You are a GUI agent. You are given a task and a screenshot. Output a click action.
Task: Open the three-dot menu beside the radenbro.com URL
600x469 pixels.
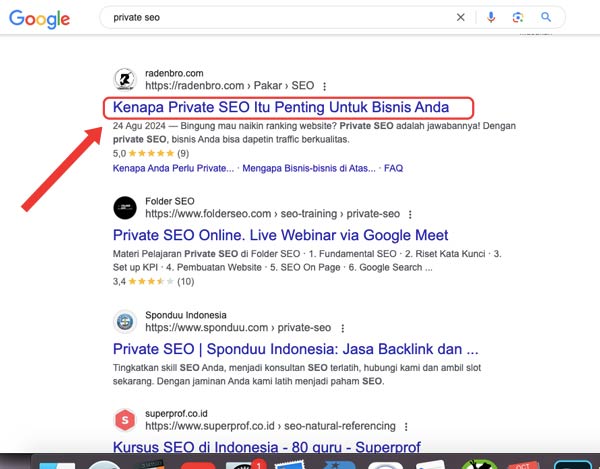tap(324, 86)
